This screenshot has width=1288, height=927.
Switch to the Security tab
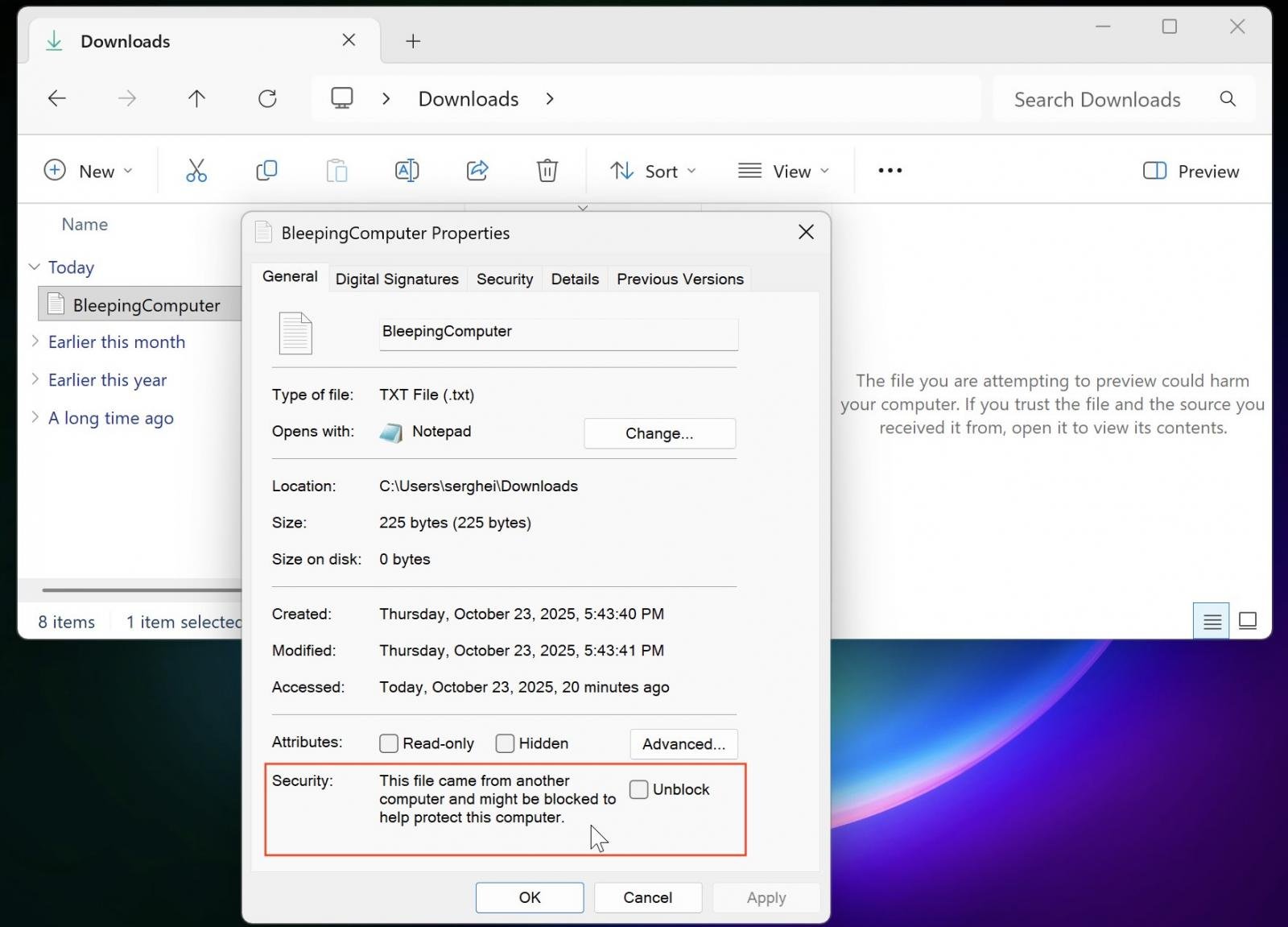(504, 279)
